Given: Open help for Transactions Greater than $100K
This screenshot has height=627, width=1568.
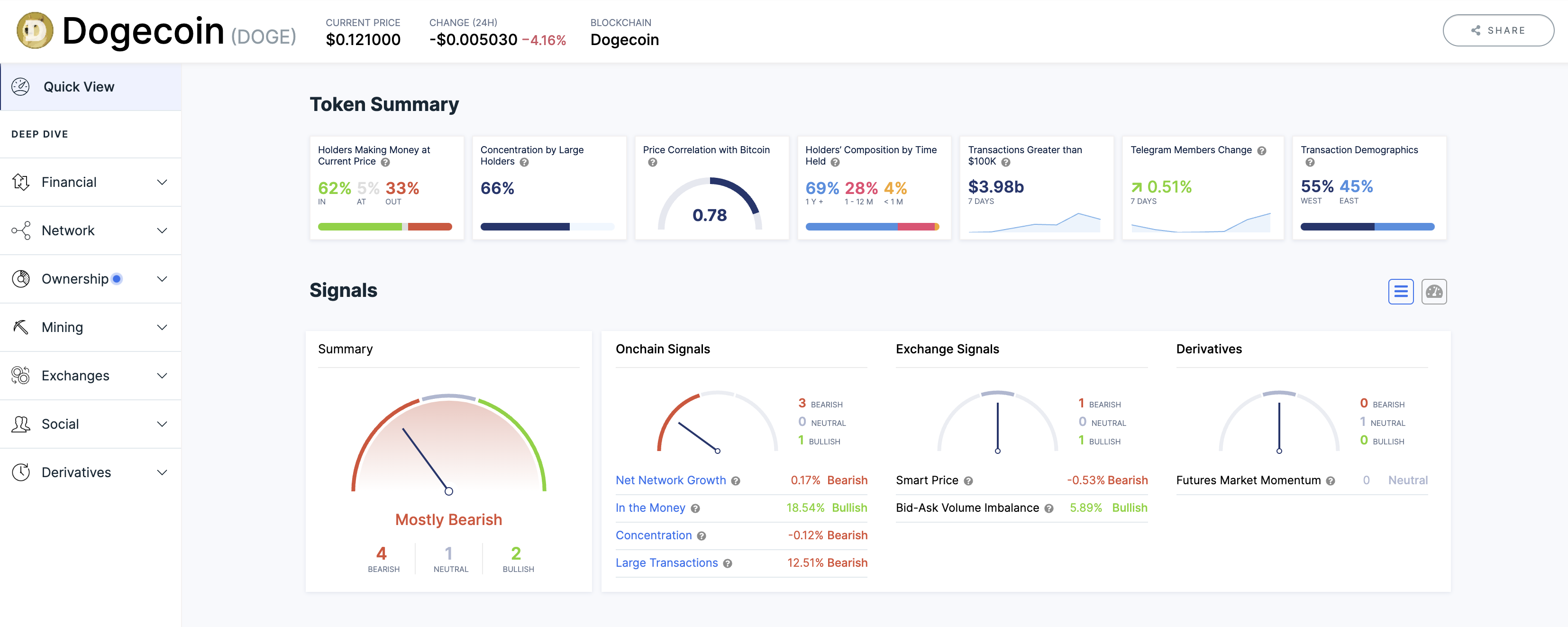Looking at the screenshot, I should pyautogui.click(x=1005, y=162).
